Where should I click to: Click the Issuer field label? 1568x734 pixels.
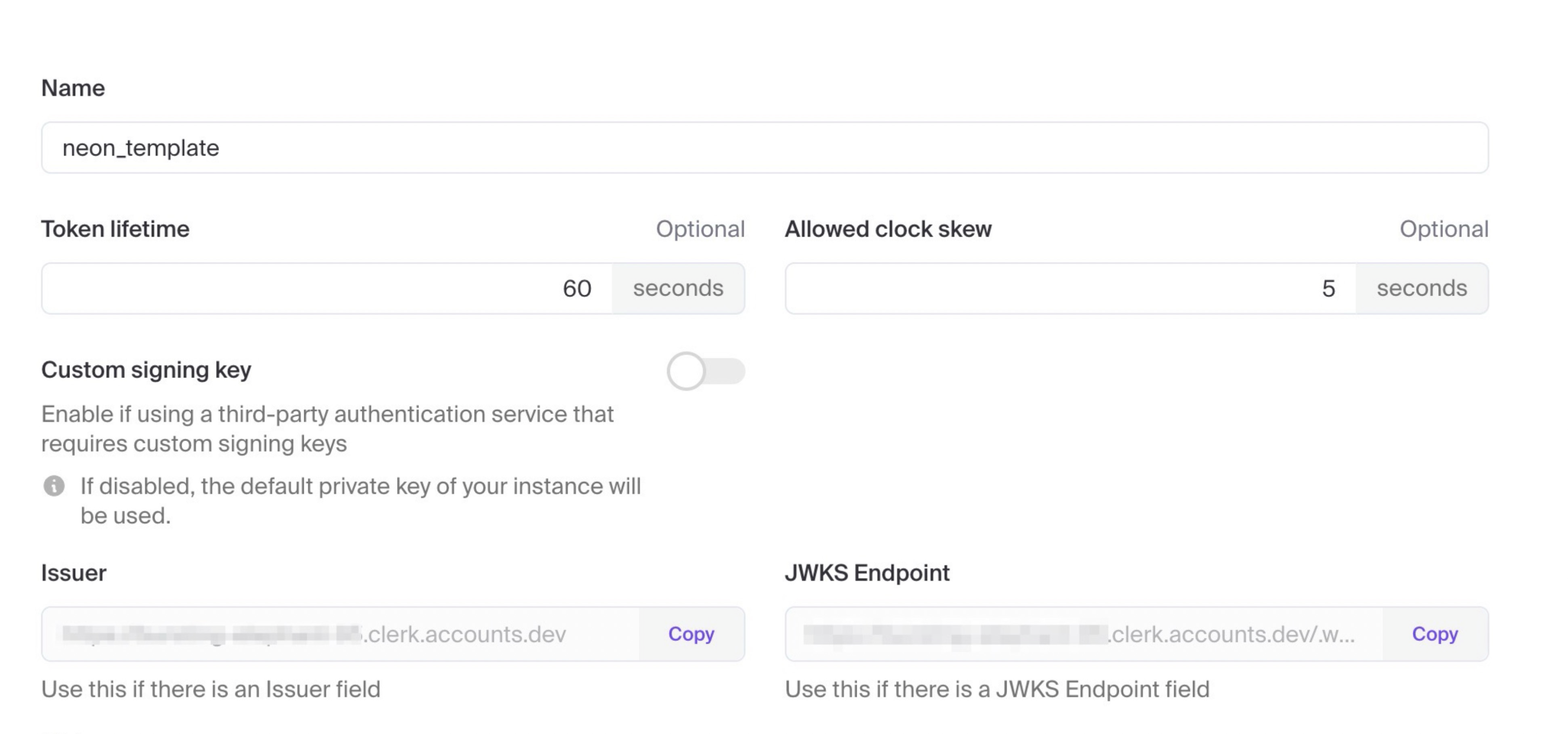point(73,573)
